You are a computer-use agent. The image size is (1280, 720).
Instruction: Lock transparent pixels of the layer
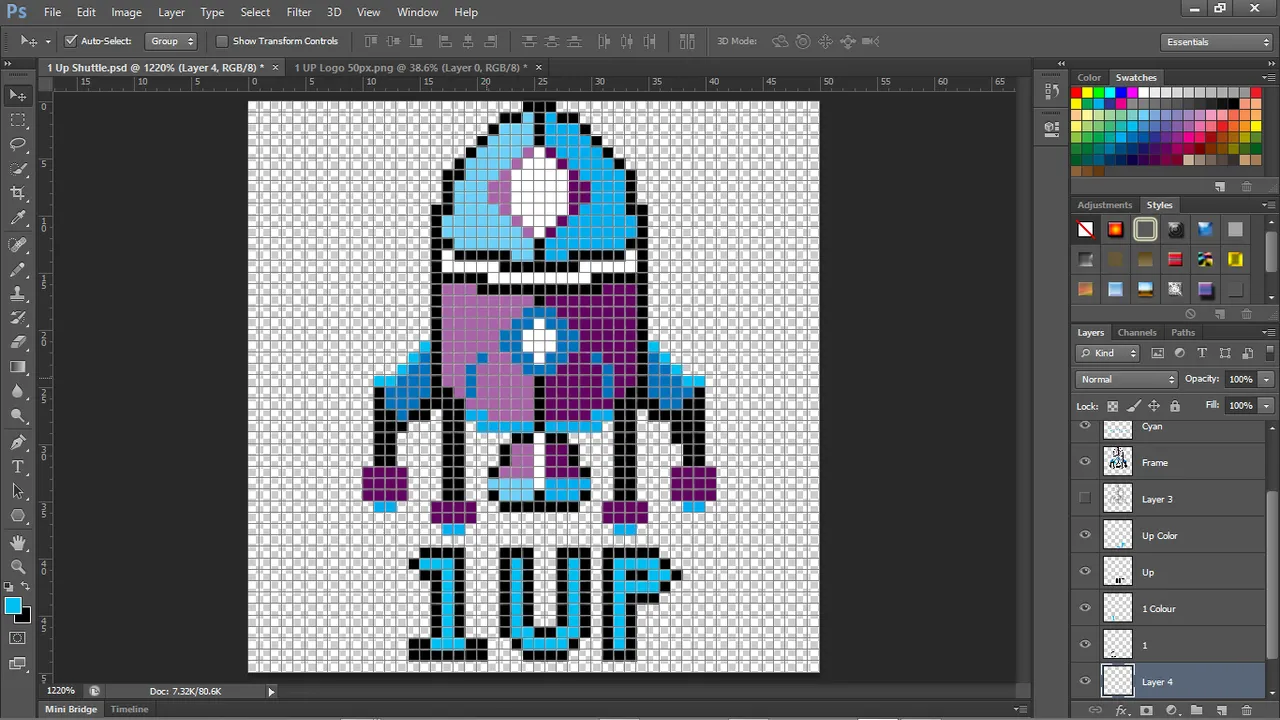[x=1112, y=406]
